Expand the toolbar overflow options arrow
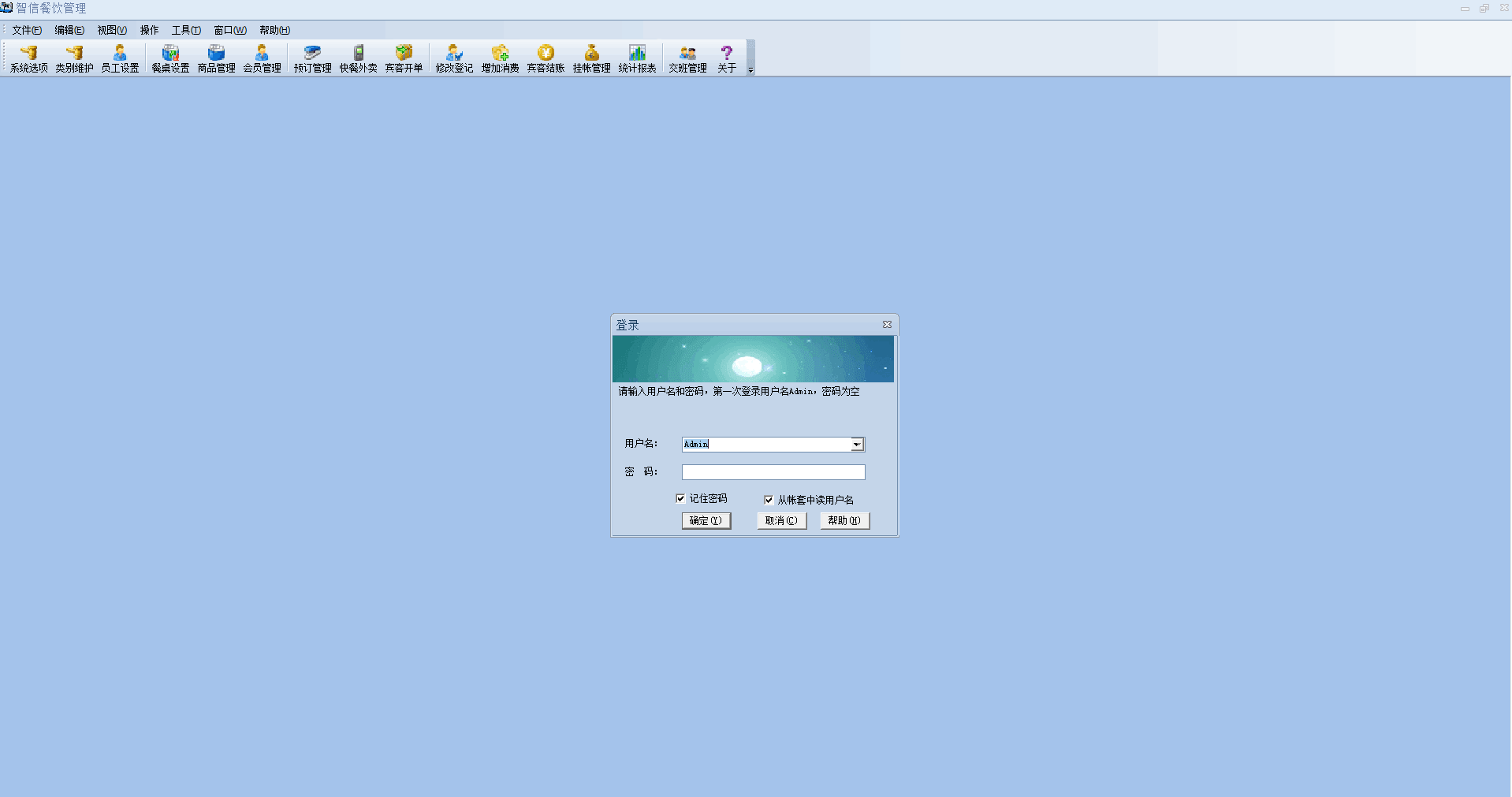This screenshot has width=1512, height=797. 750,70
